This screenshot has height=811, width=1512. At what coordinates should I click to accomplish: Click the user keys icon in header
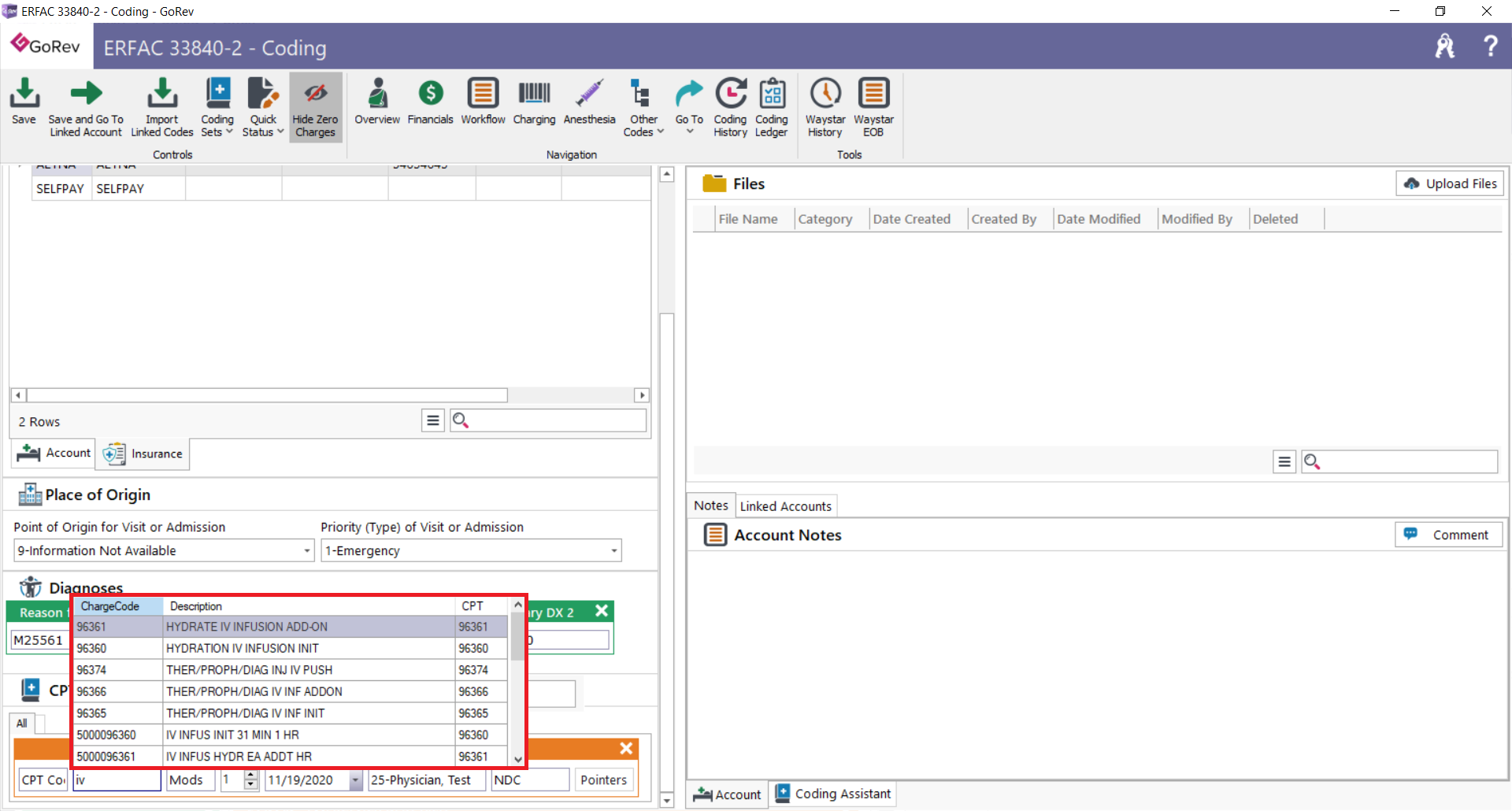[1445, 46]
